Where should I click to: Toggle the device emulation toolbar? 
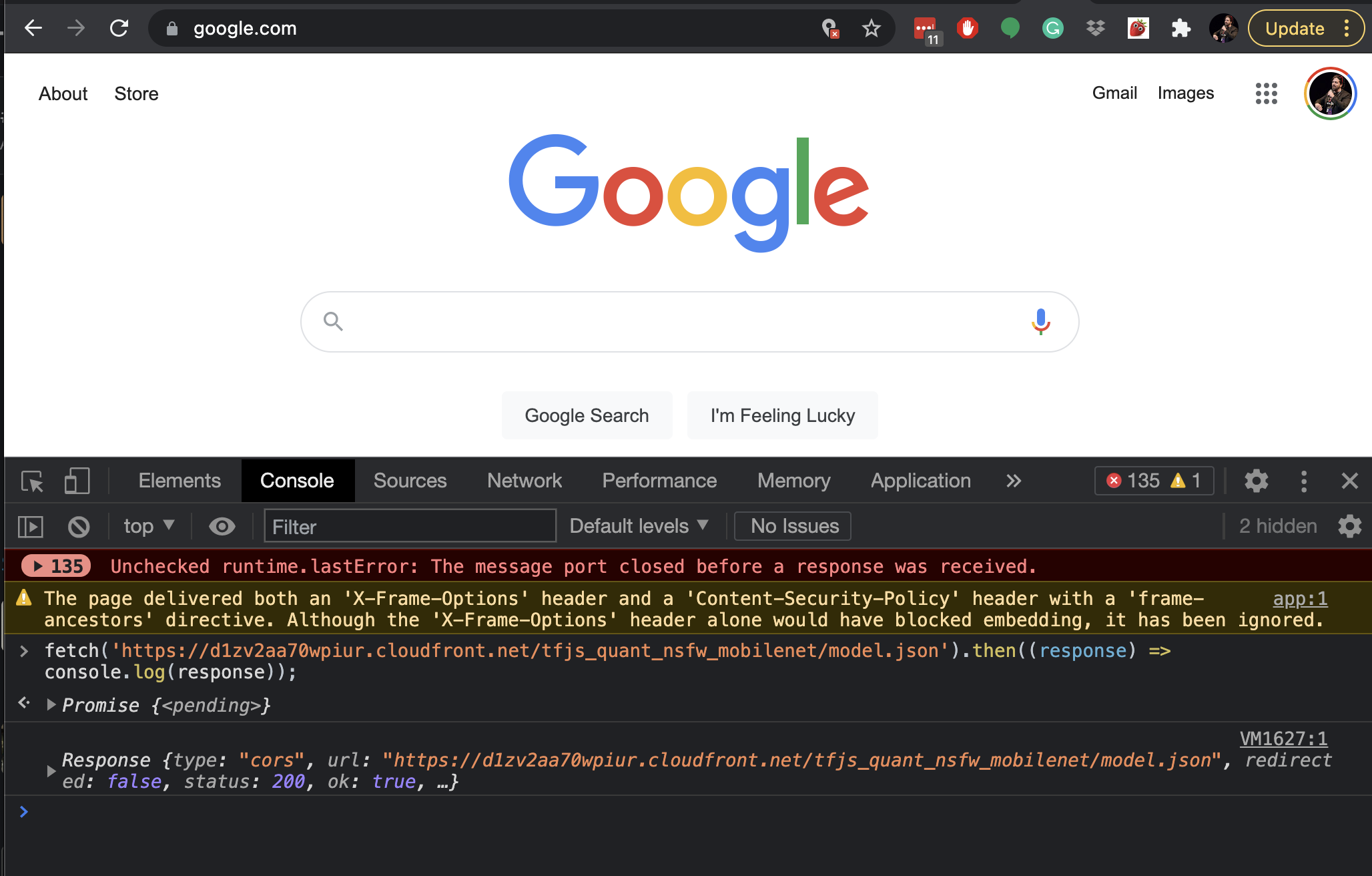click(77, 481)
